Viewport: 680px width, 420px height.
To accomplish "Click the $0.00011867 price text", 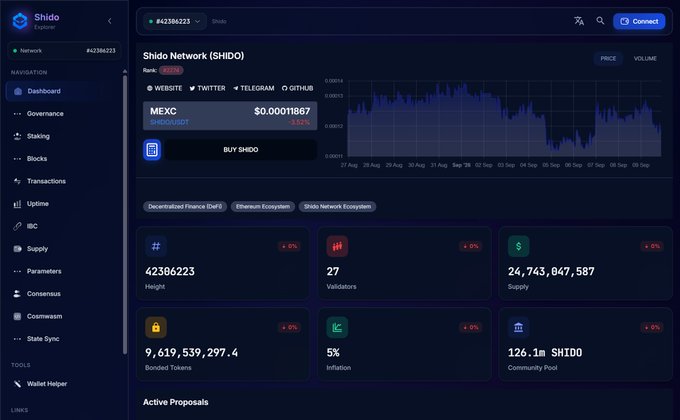I will pyautogui.click(x=282, y=112).
